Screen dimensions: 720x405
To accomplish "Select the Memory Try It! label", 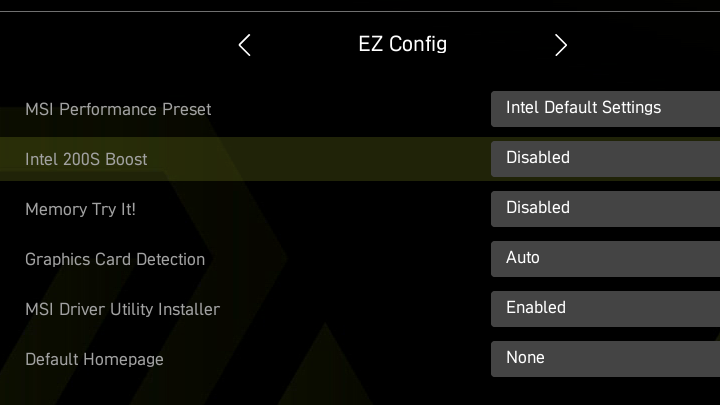I will click(x=80, y=209).
